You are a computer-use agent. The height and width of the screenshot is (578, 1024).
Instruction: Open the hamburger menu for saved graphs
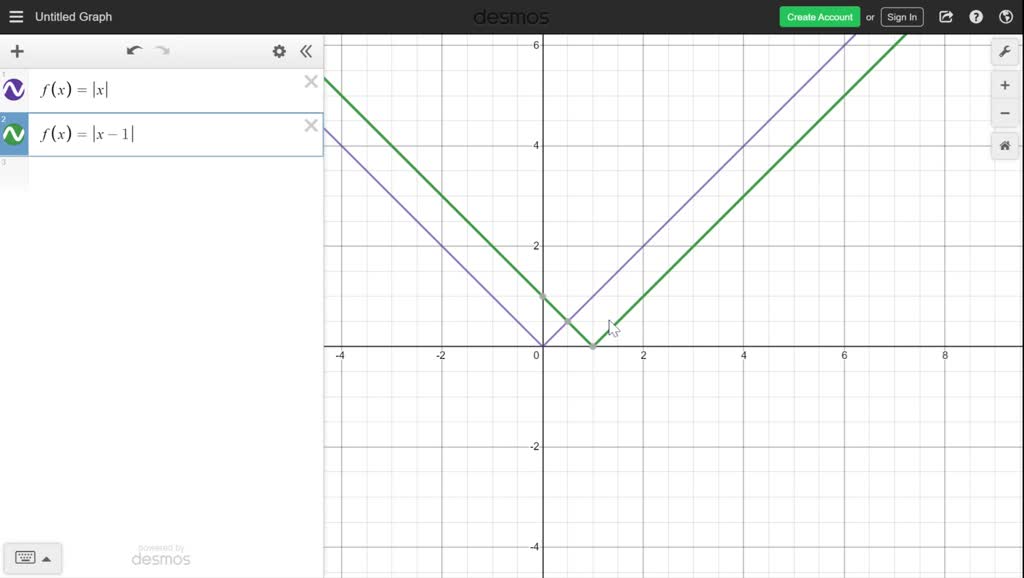point(16,17)
